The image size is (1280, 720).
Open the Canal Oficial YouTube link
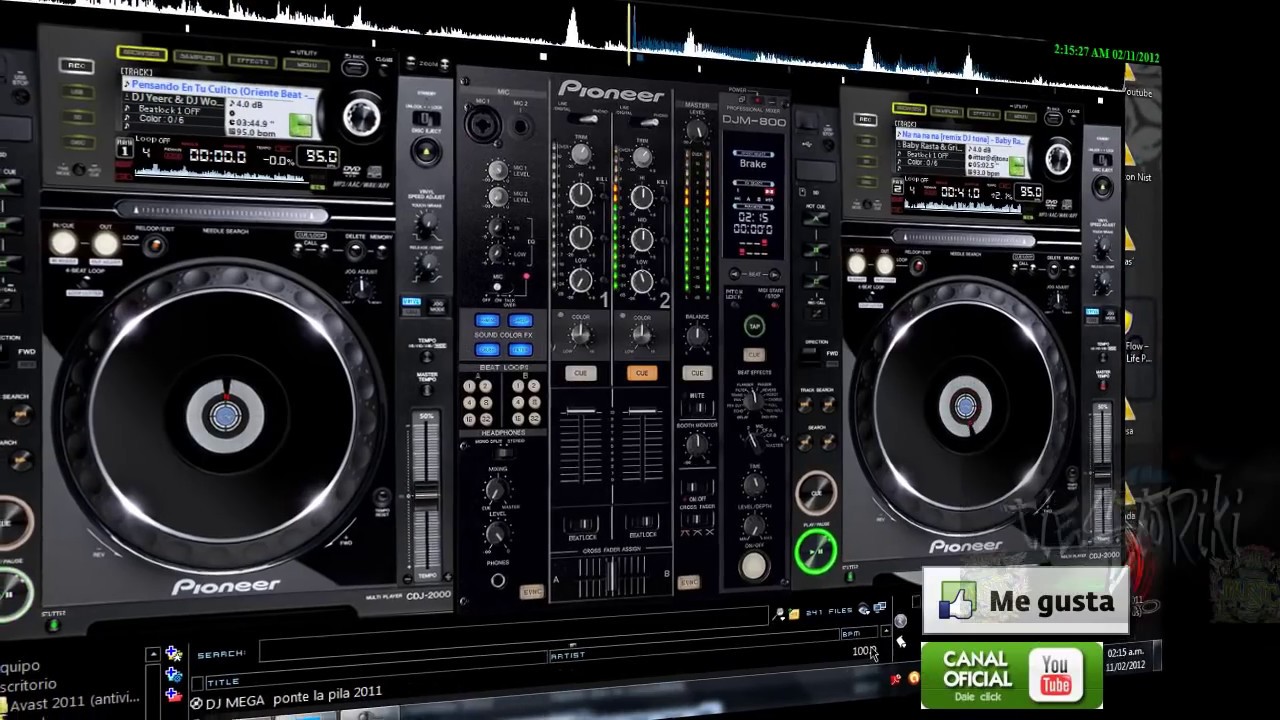[x=1012, y=675]
